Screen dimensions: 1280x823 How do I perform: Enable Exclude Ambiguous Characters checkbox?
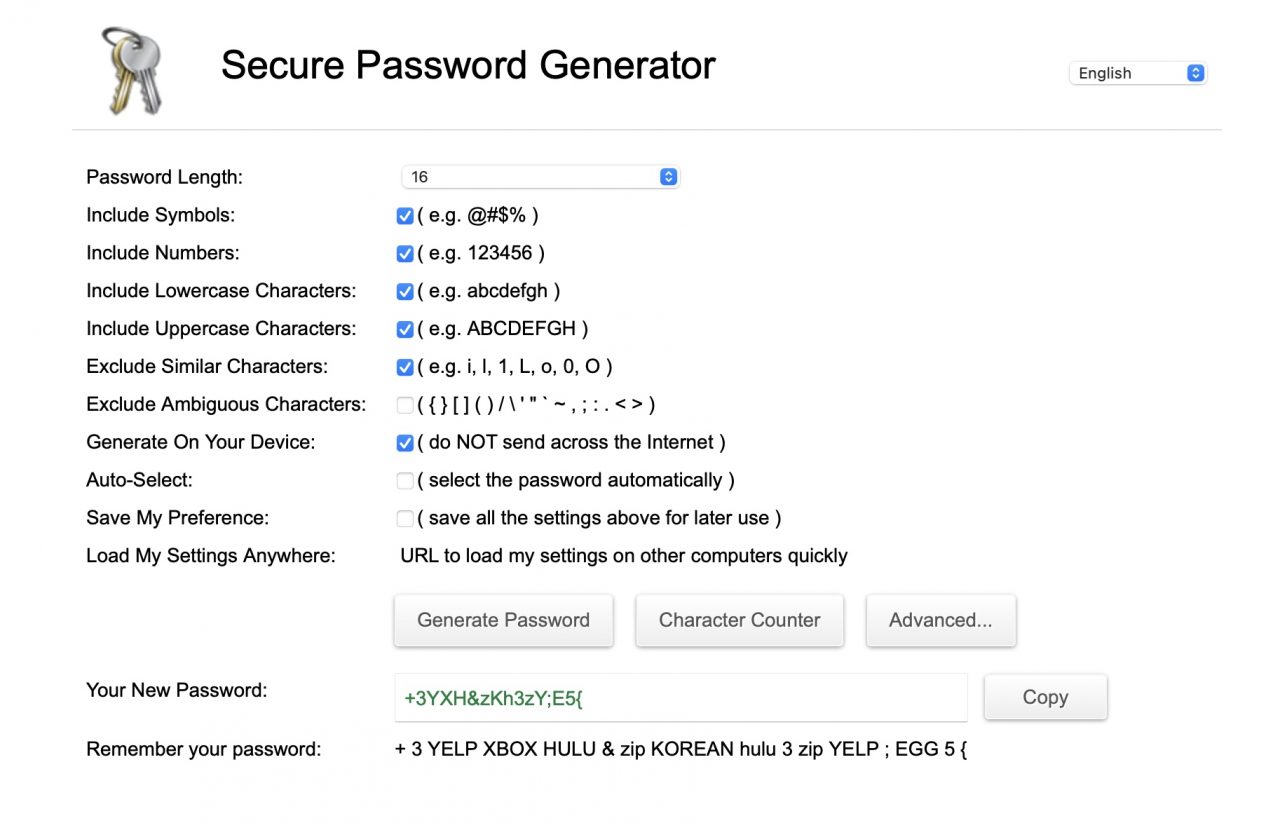(405, 405)
